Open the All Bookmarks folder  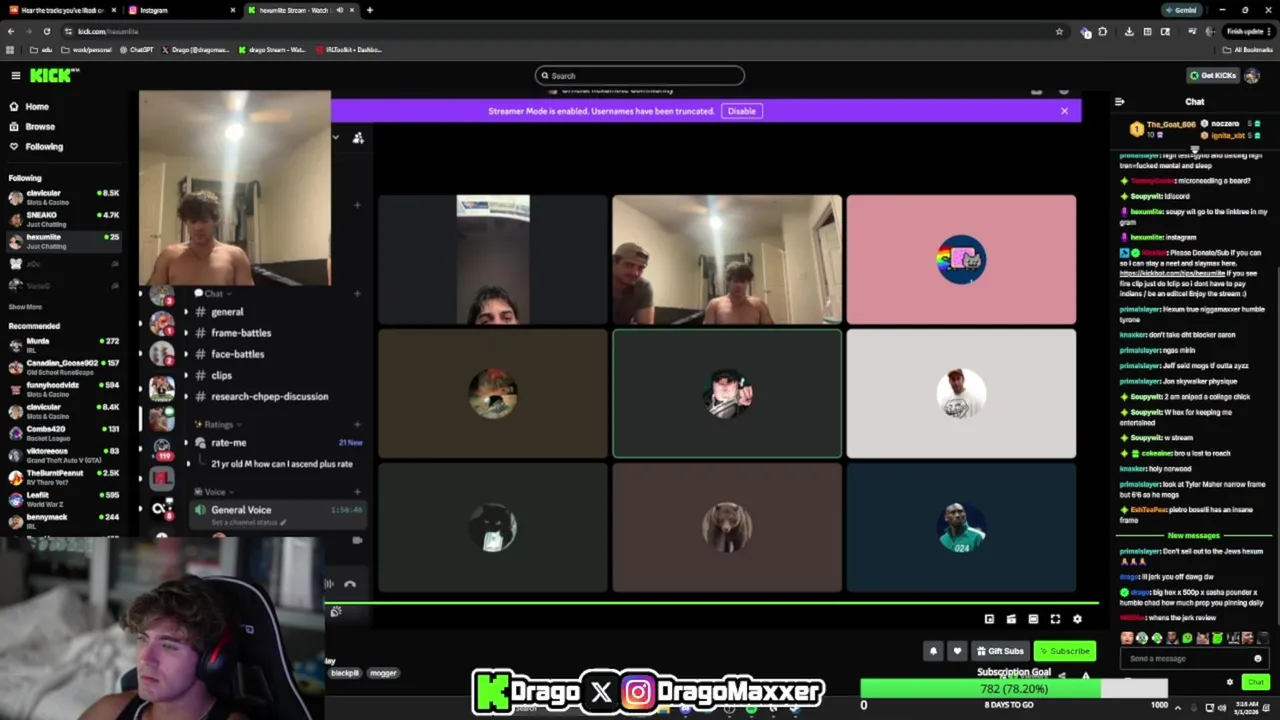tap(1248, 49)
